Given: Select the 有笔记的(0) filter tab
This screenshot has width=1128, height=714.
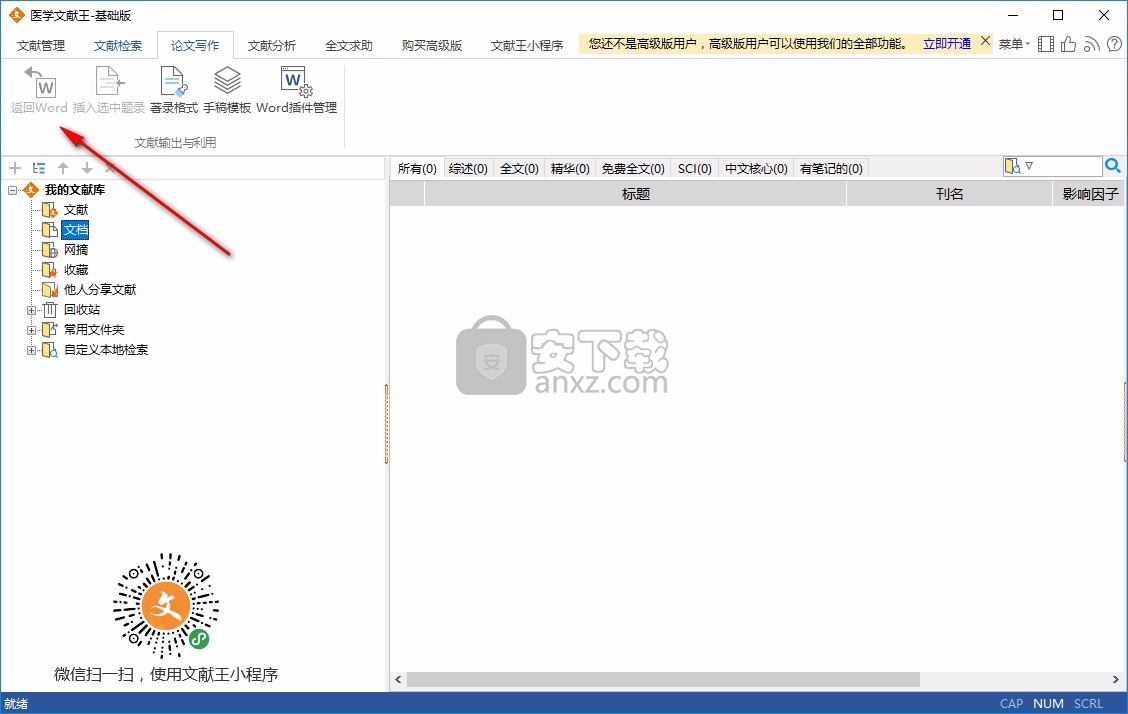Looking at the screenshot, I should coord(831,168).
